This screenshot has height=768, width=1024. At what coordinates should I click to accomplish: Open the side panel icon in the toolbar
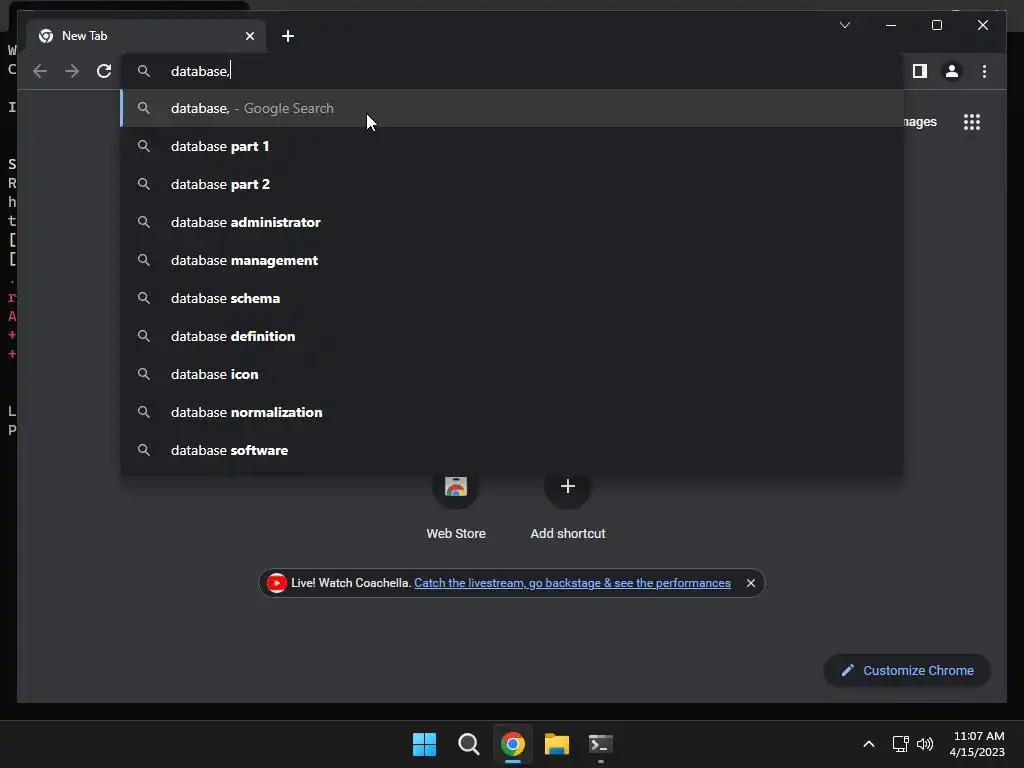[920, 71]
